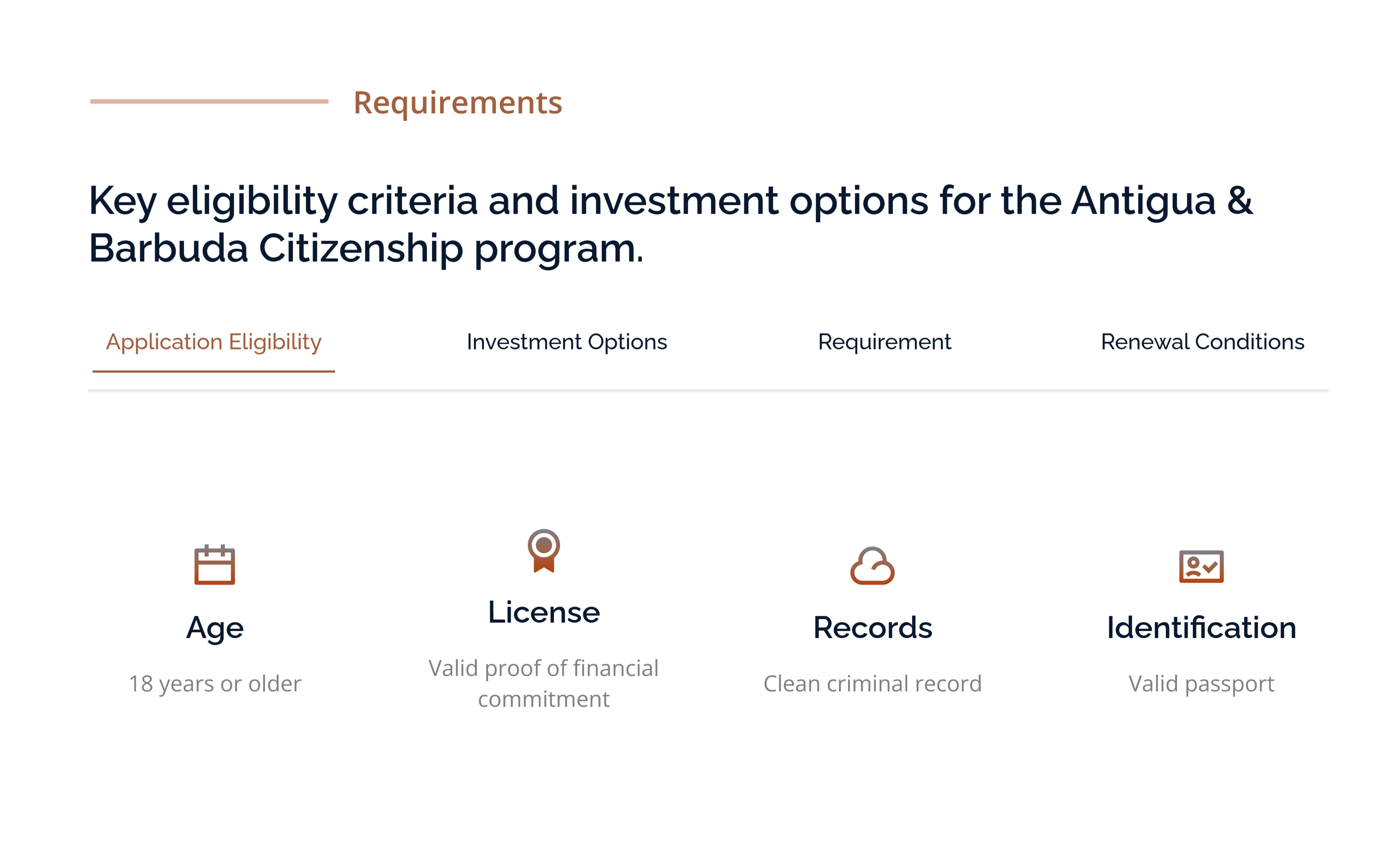1400x854 pixels.
Task: Click the underline beneath Application Eligibility tab
Action: pyautogui.click(x=213, y=372)
